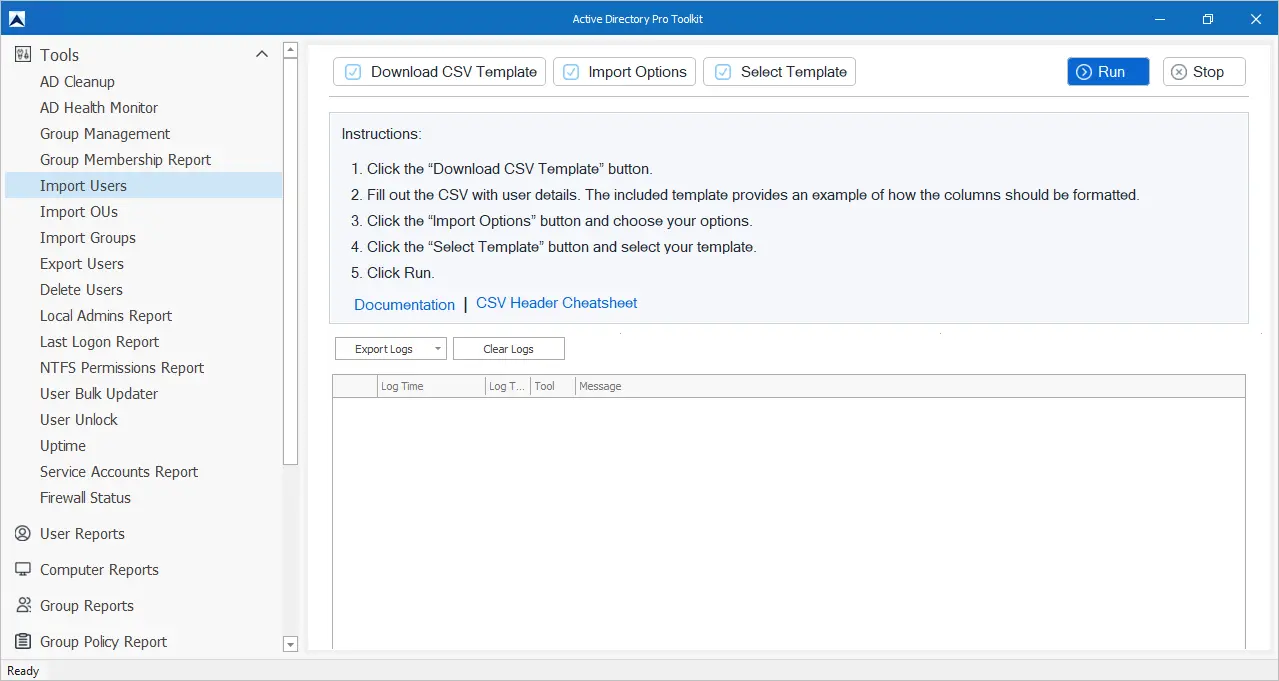This screenshot has height=681, width=1279.
Task: Go to Import OUs
Action: pyautogui.click(x=79, y=212)
